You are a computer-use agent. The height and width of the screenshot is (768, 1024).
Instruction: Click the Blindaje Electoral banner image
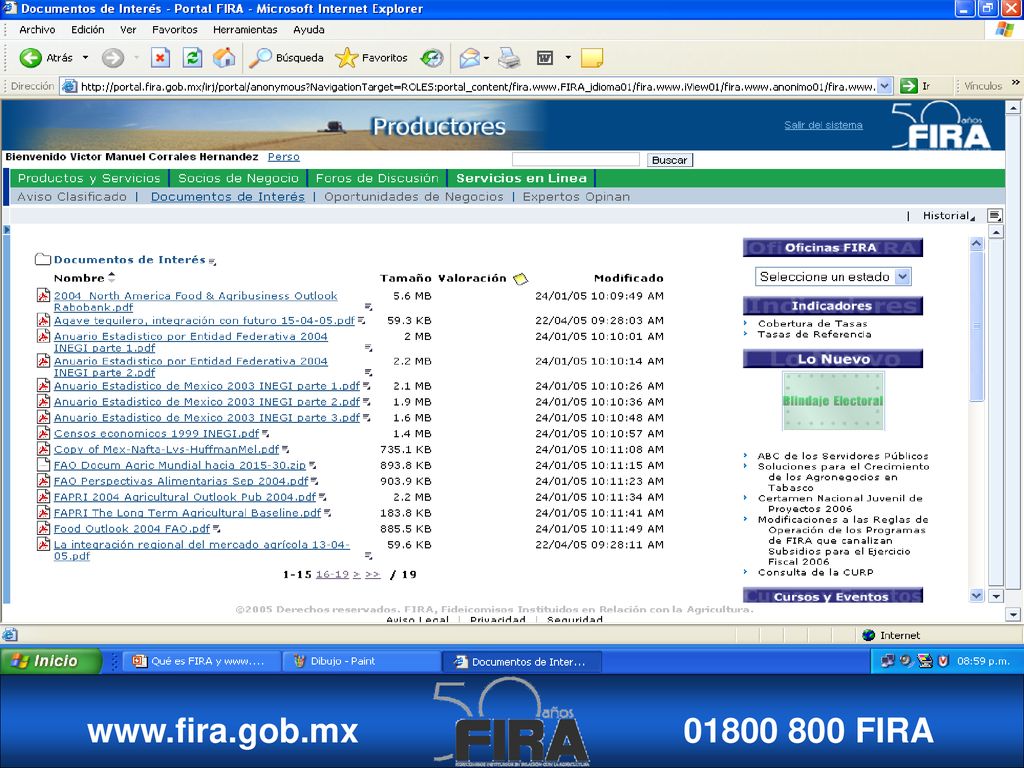833,401
